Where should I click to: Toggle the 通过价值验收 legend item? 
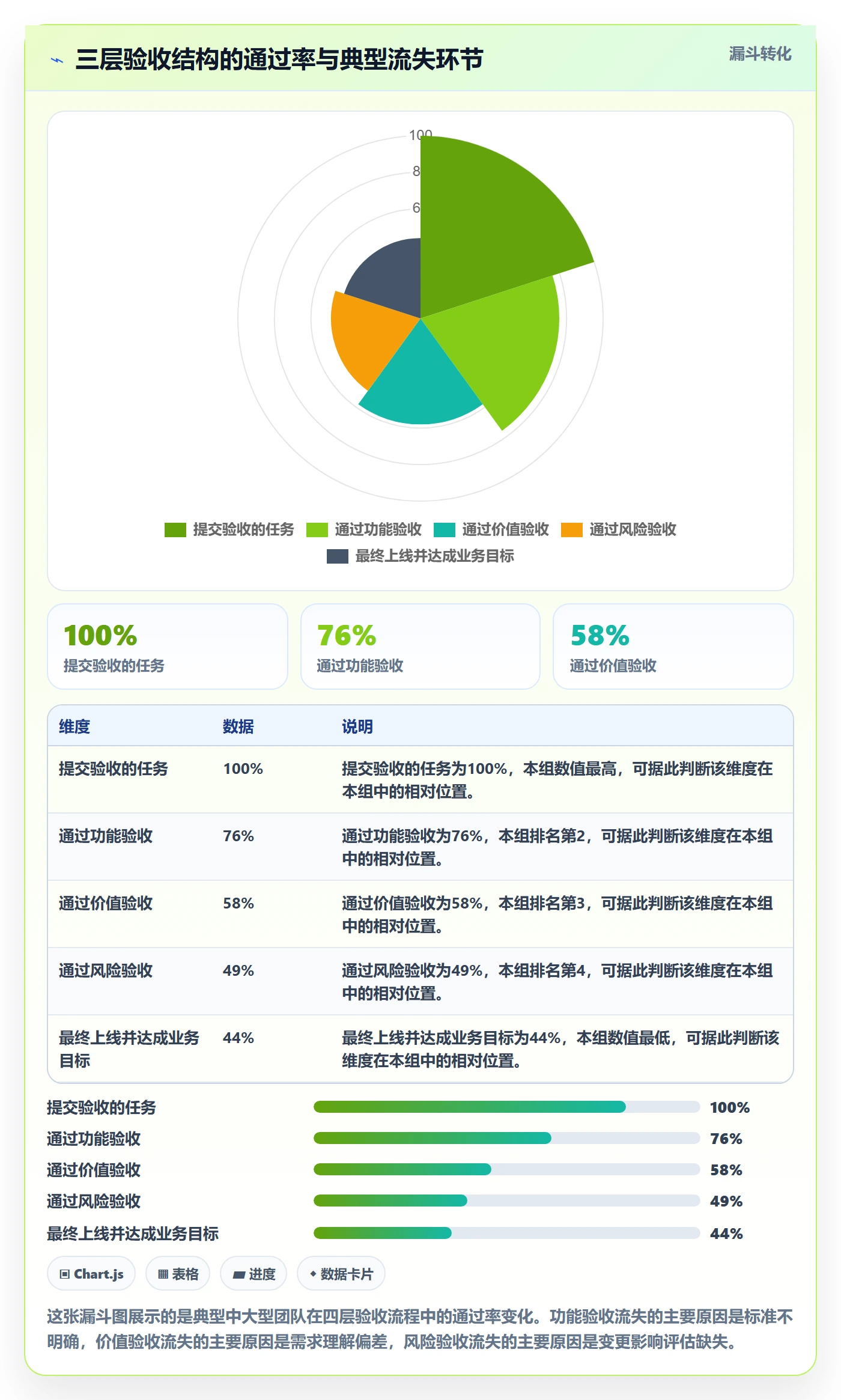[x=491, y=529]
